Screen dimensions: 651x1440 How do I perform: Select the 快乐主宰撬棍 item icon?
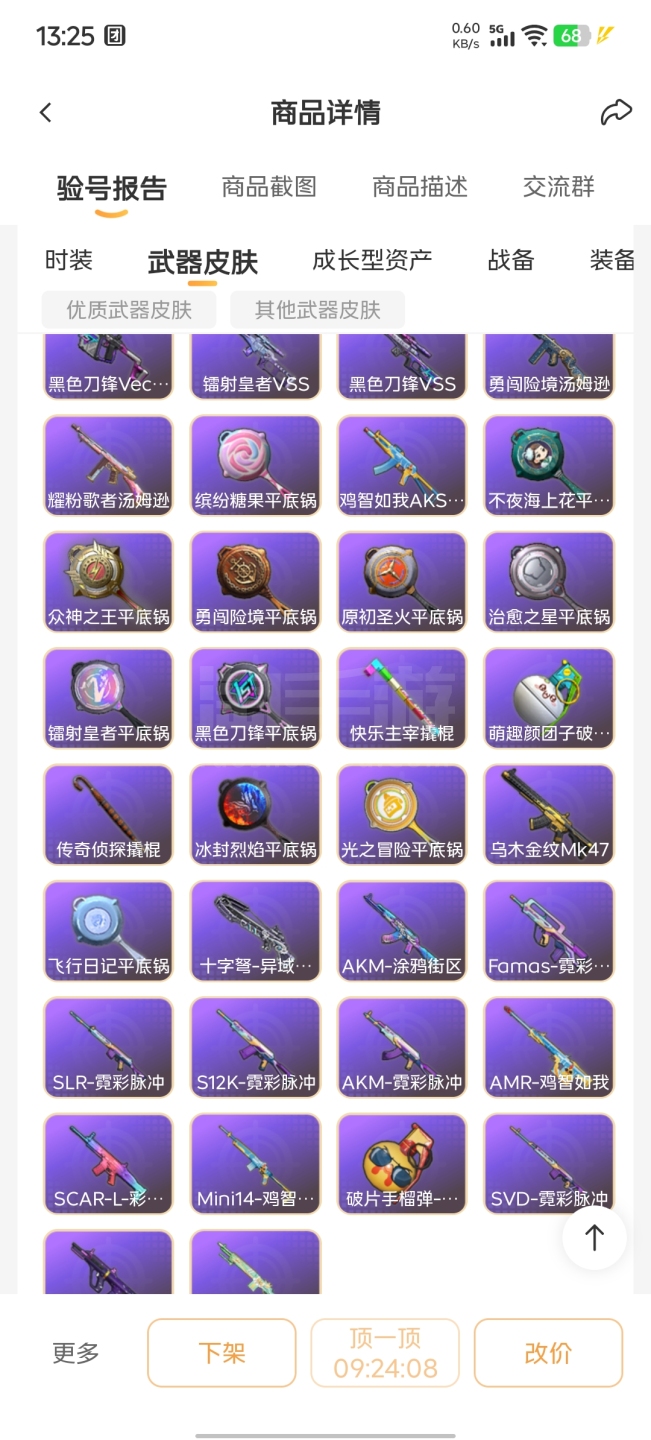402,698
